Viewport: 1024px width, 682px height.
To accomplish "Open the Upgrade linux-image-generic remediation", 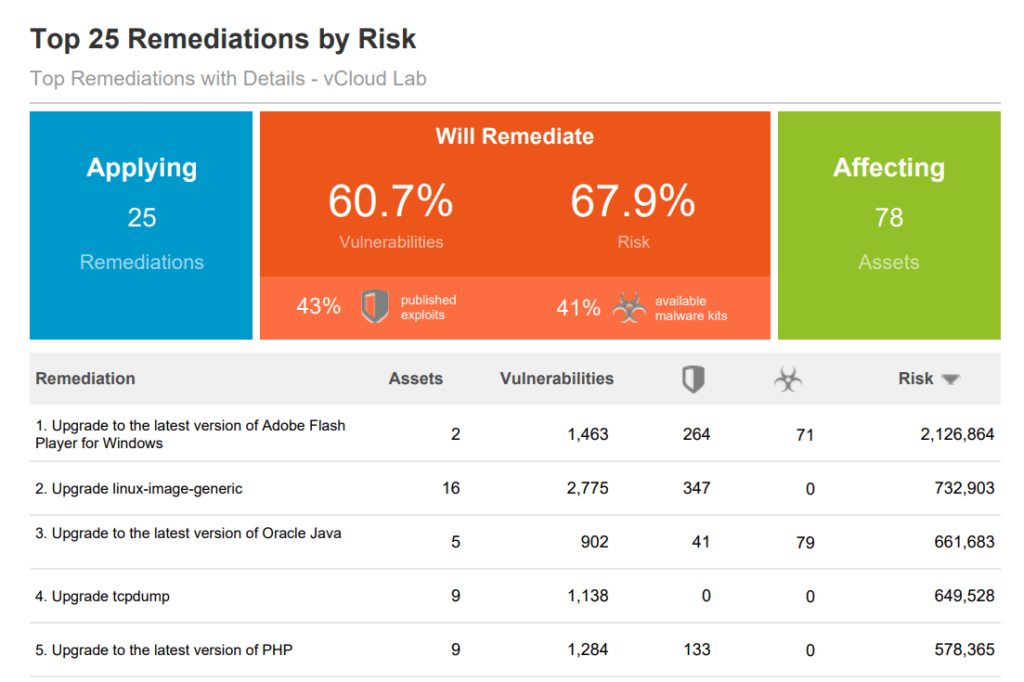I will pyautogui.click(x=139, y=489).
